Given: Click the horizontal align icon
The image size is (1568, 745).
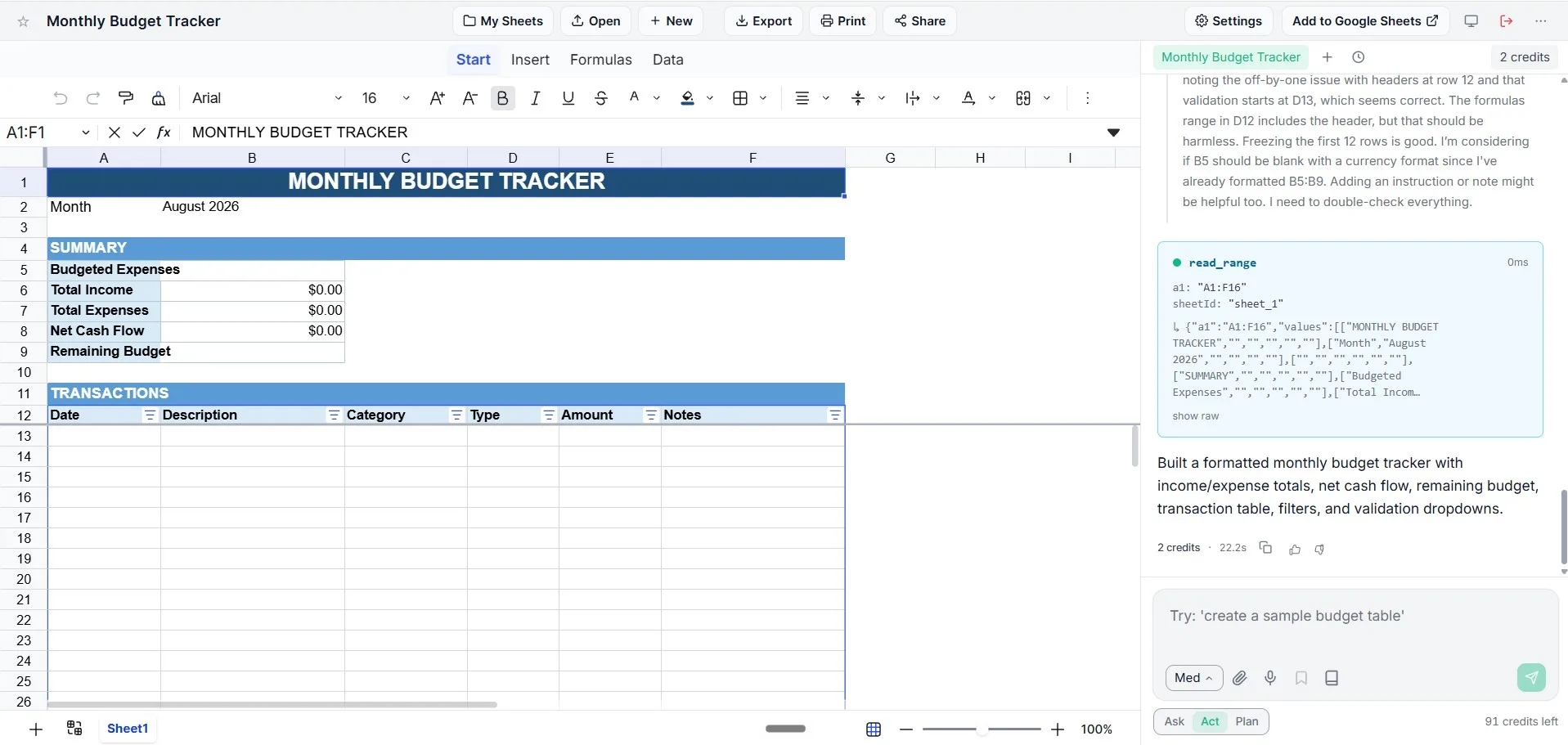Looking at the screenshot, I should coord(802,98).
